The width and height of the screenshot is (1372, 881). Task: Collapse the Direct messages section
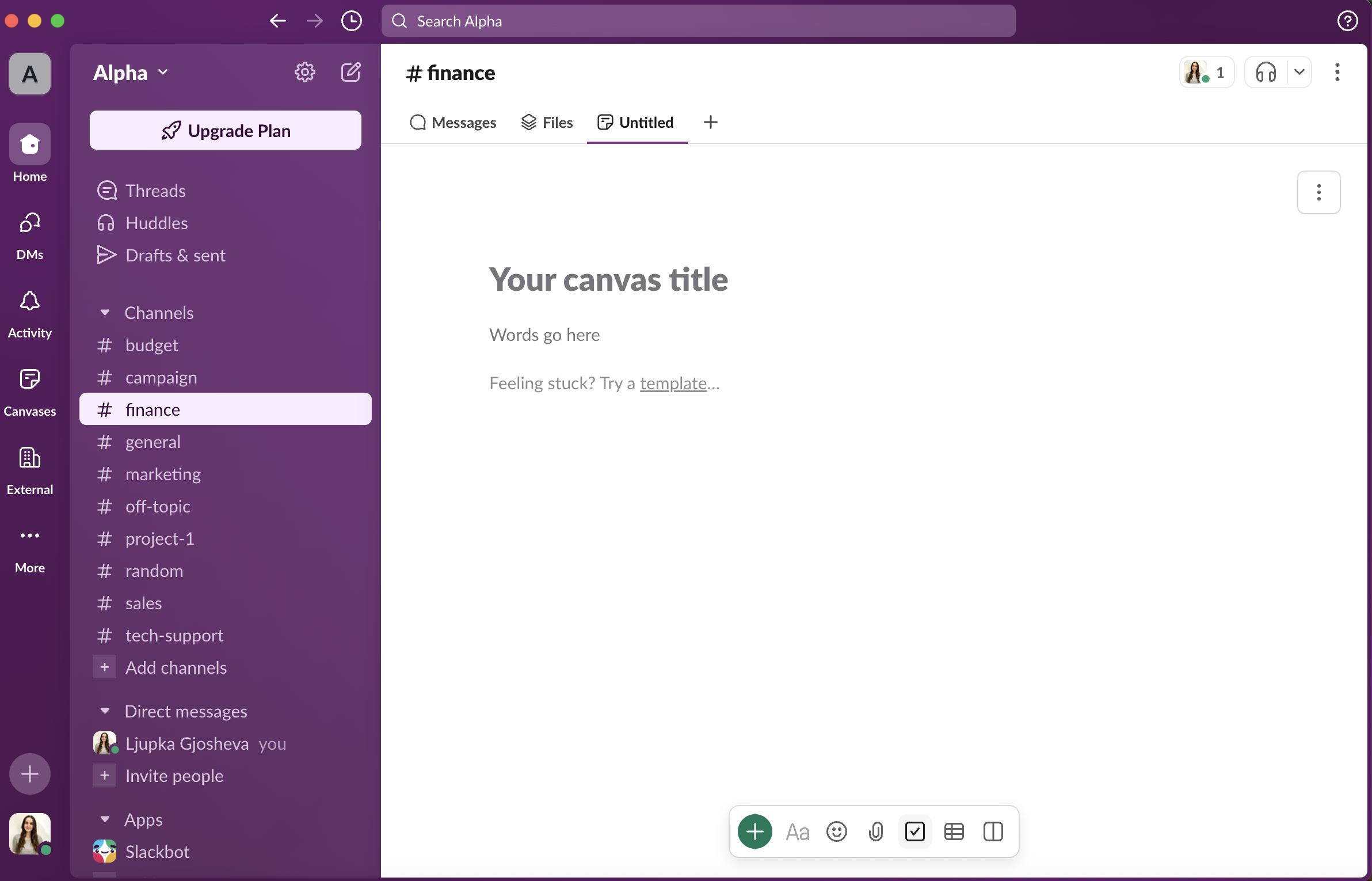coord(105,711)
